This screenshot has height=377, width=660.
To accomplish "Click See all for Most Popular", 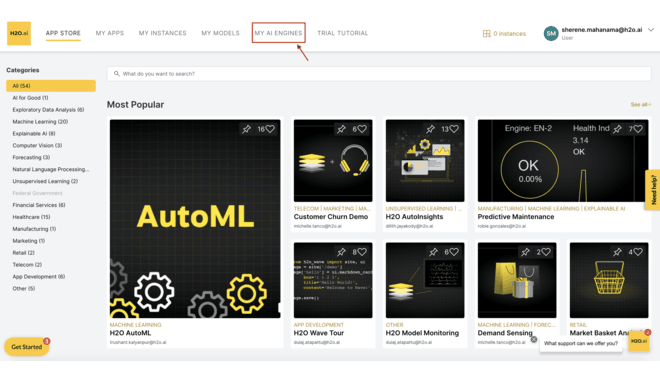I will pyautogui.click(x=641, y=104).
